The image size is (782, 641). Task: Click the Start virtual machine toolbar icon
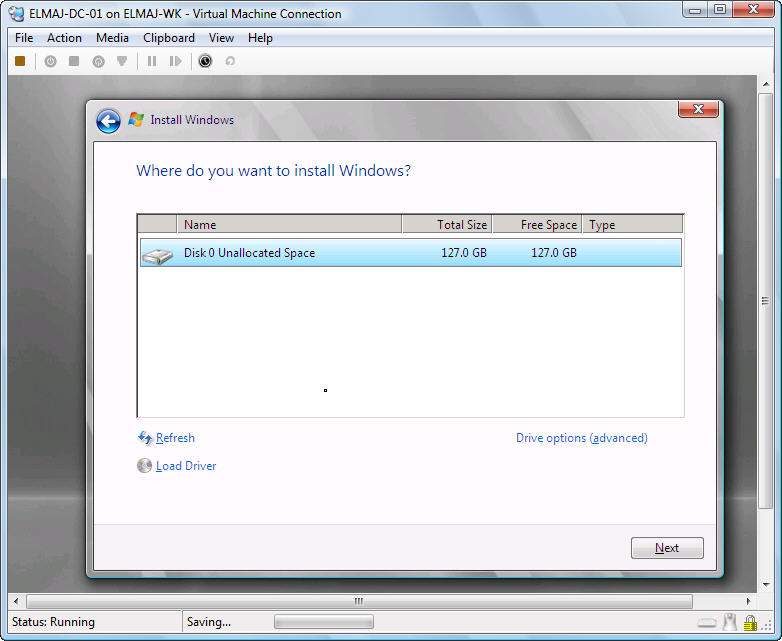pos(50,61)
